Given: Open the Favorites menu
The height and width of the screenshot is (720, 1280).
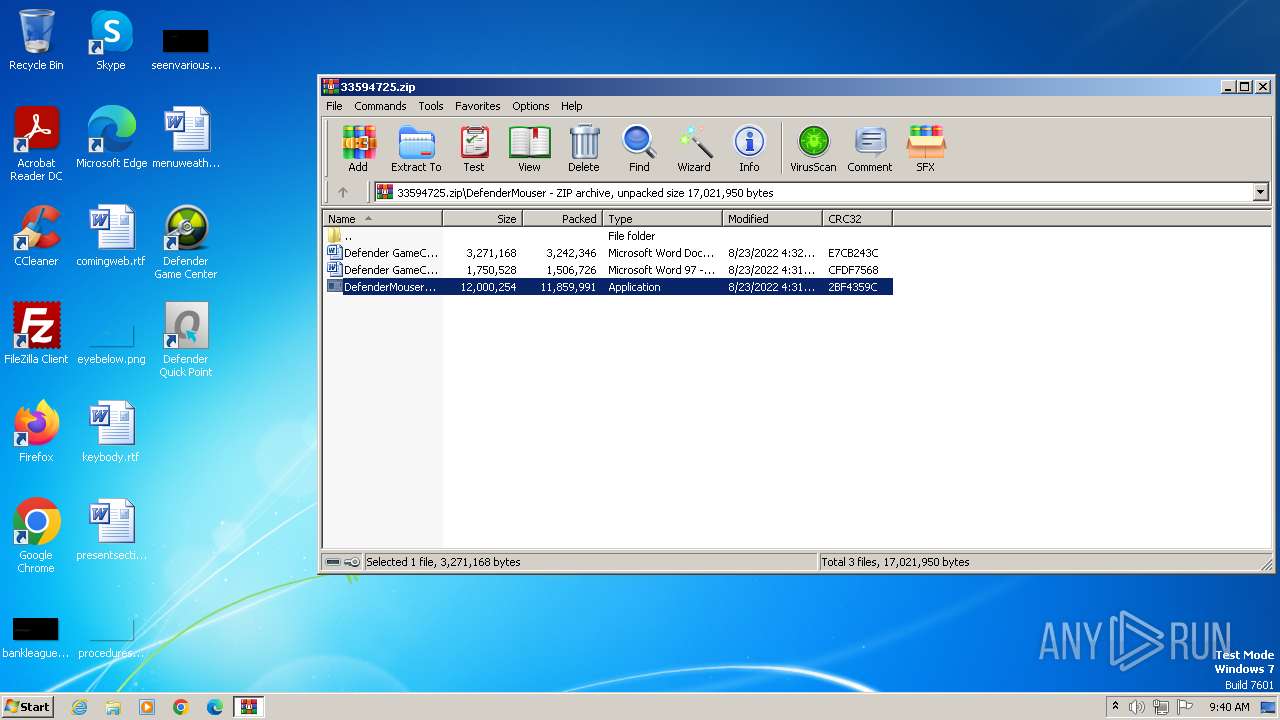Looking at the screenshot, I should 478,106.
